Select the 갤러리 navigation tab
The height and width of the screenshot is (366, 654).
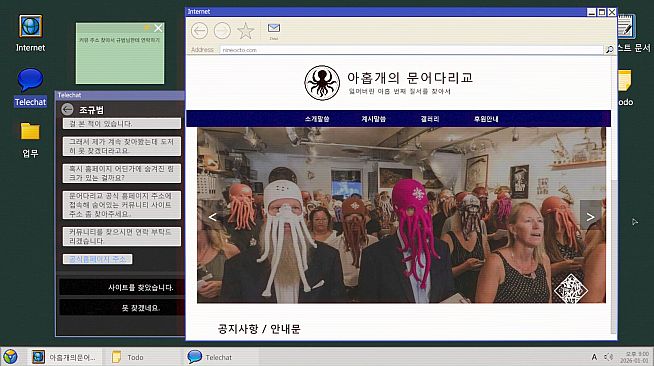click(x=430, y=119)
